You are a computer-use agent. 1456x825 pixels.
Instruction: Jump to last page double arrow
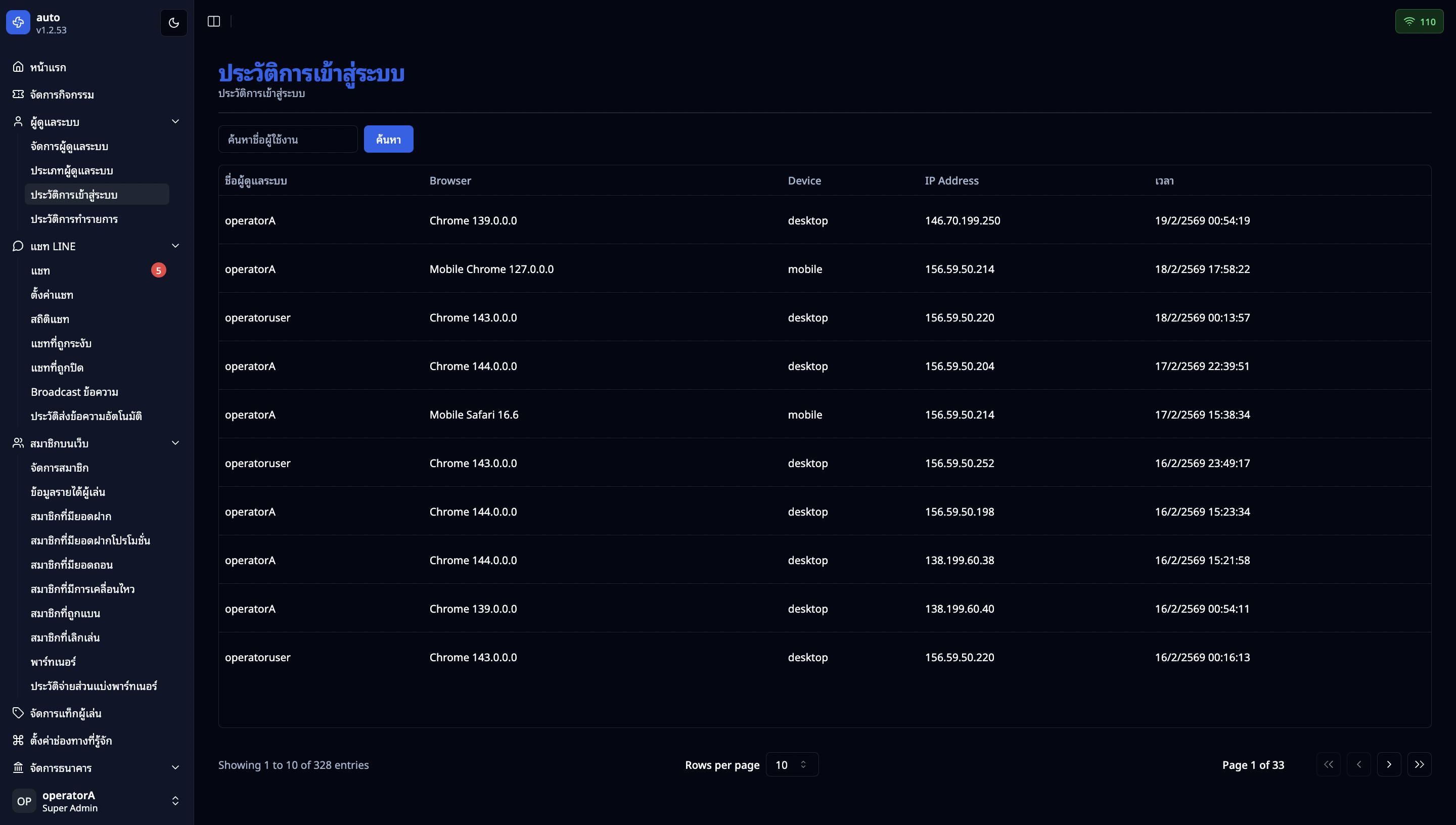coord(1419,764)
